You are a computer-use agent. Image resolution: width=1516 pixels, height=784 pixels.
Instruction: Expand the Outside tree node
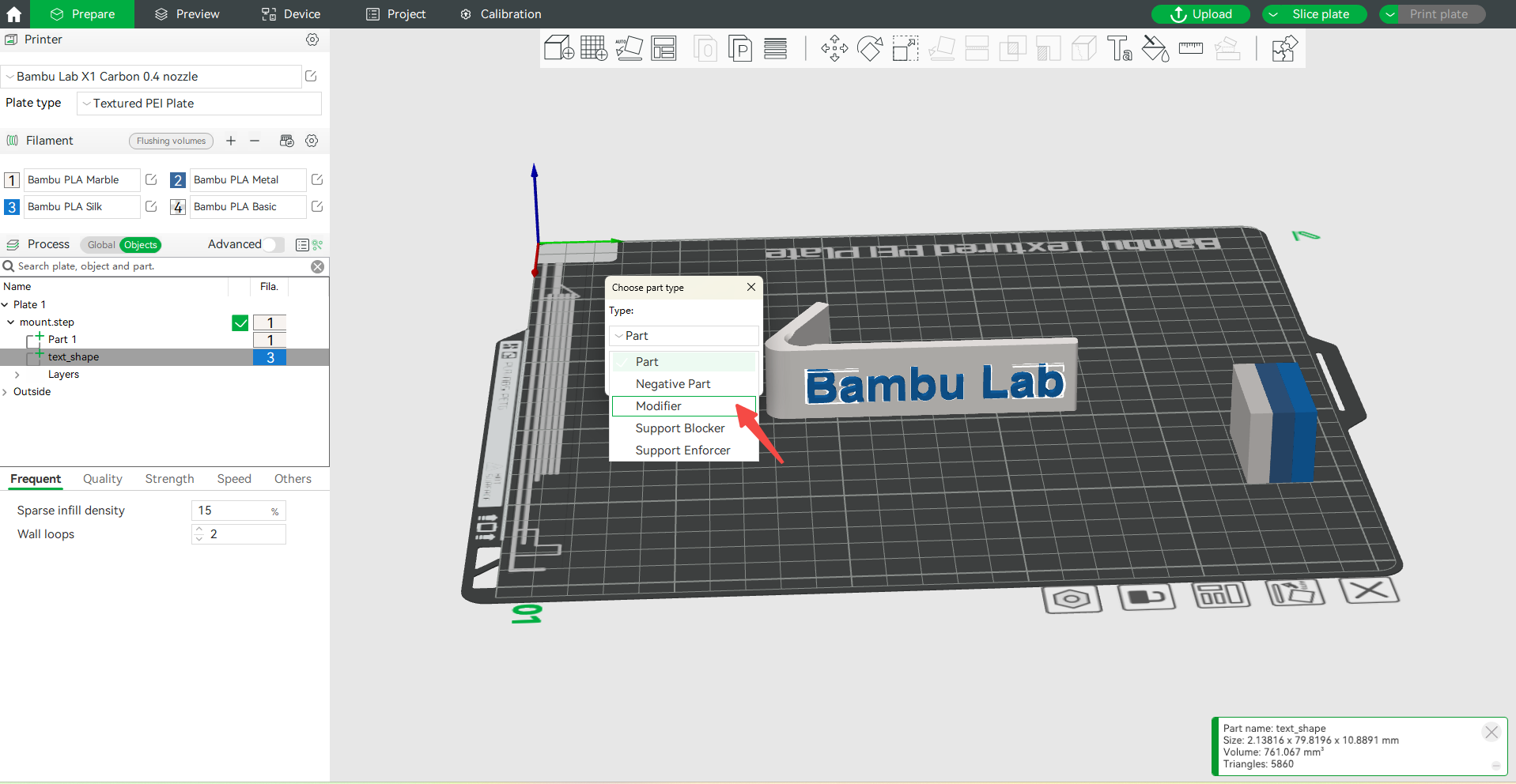point(5,392)
